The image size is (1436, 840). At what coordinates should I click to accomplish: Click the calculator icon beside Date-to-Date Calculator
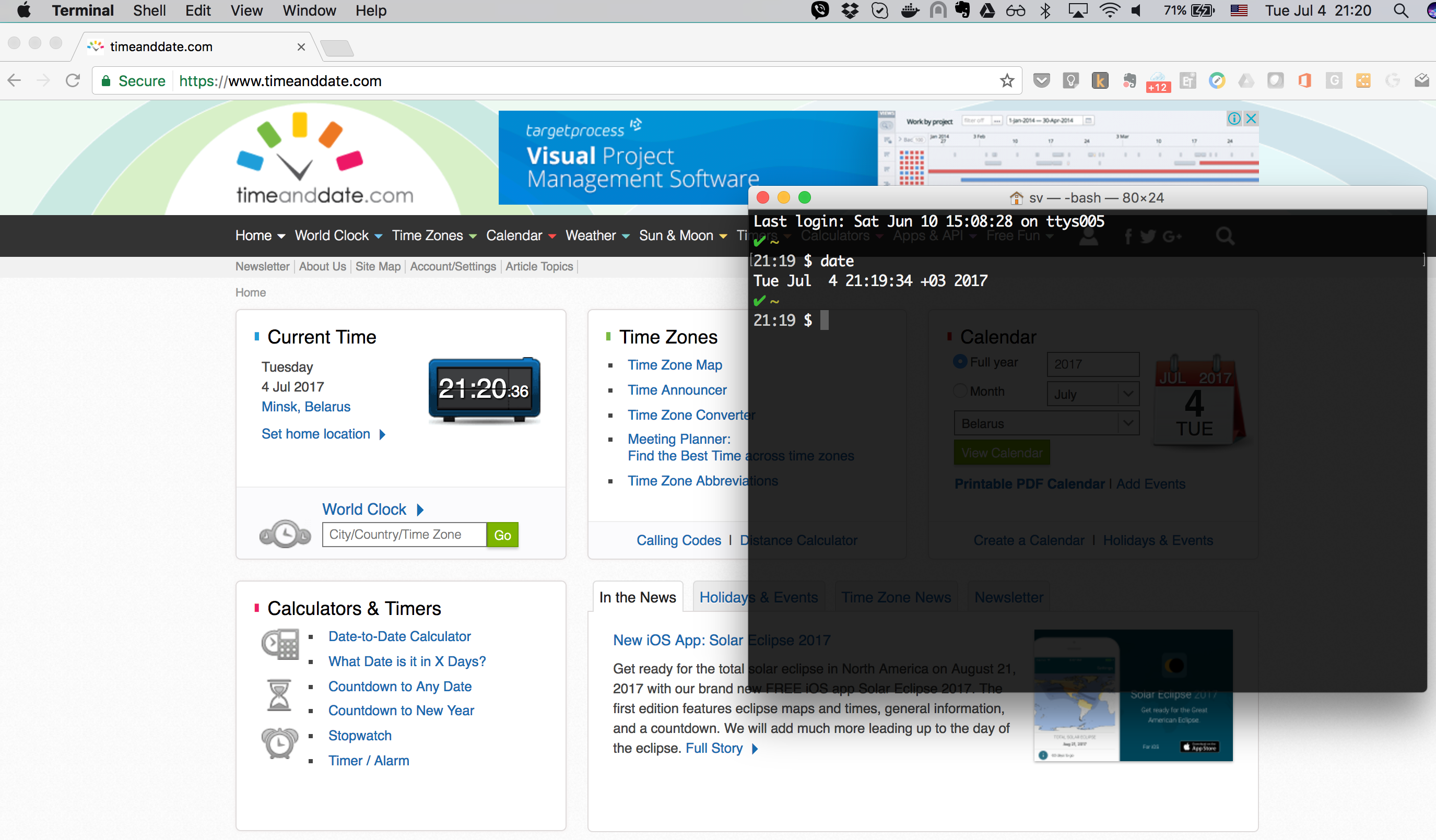tap(280, 645)
